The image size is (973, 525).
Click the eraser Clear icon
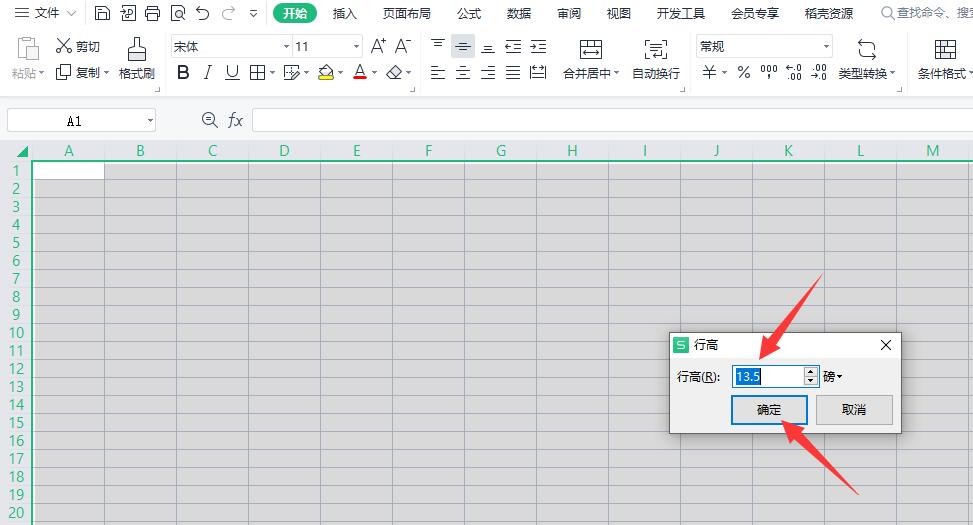pyautogui.click(x=394, y=73)
